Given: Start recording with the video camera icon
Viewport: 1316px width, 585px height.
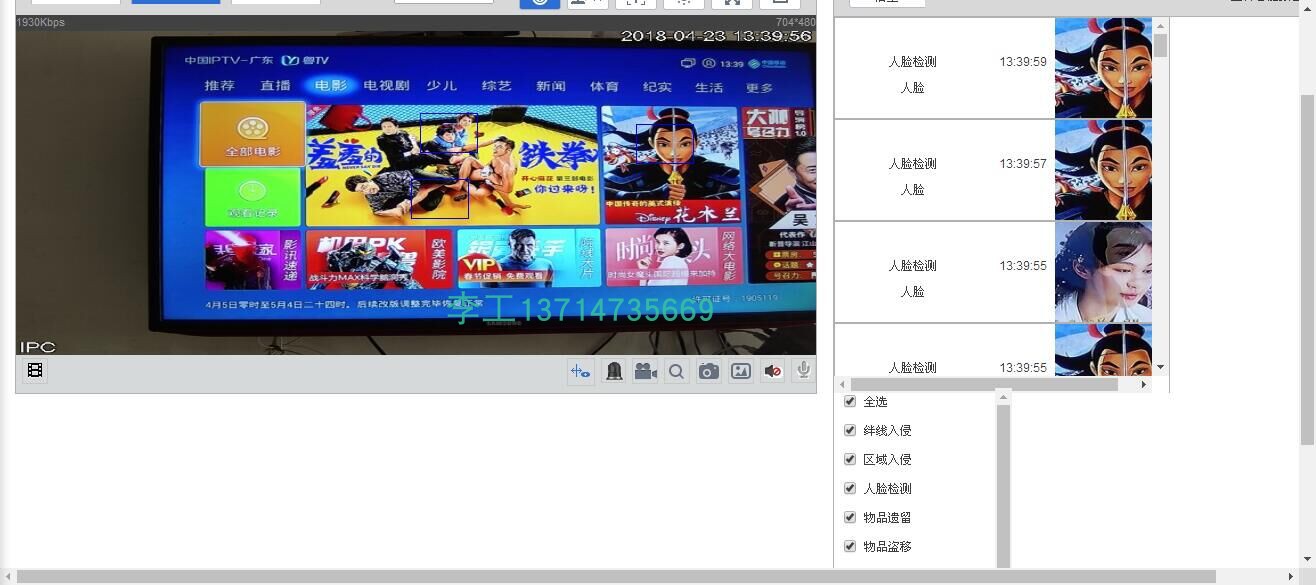Looking at the screenshot, I should coord(645,371).
